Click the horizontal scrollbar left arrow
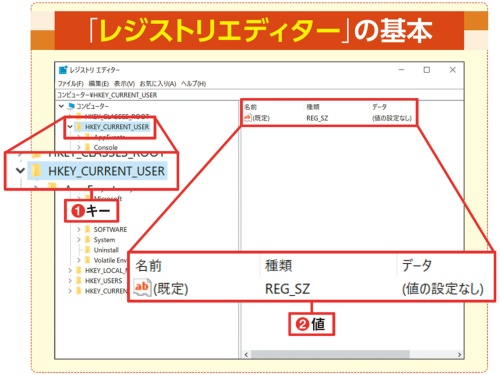Screen dimensions: 500x375 click(x=246, y=354)
